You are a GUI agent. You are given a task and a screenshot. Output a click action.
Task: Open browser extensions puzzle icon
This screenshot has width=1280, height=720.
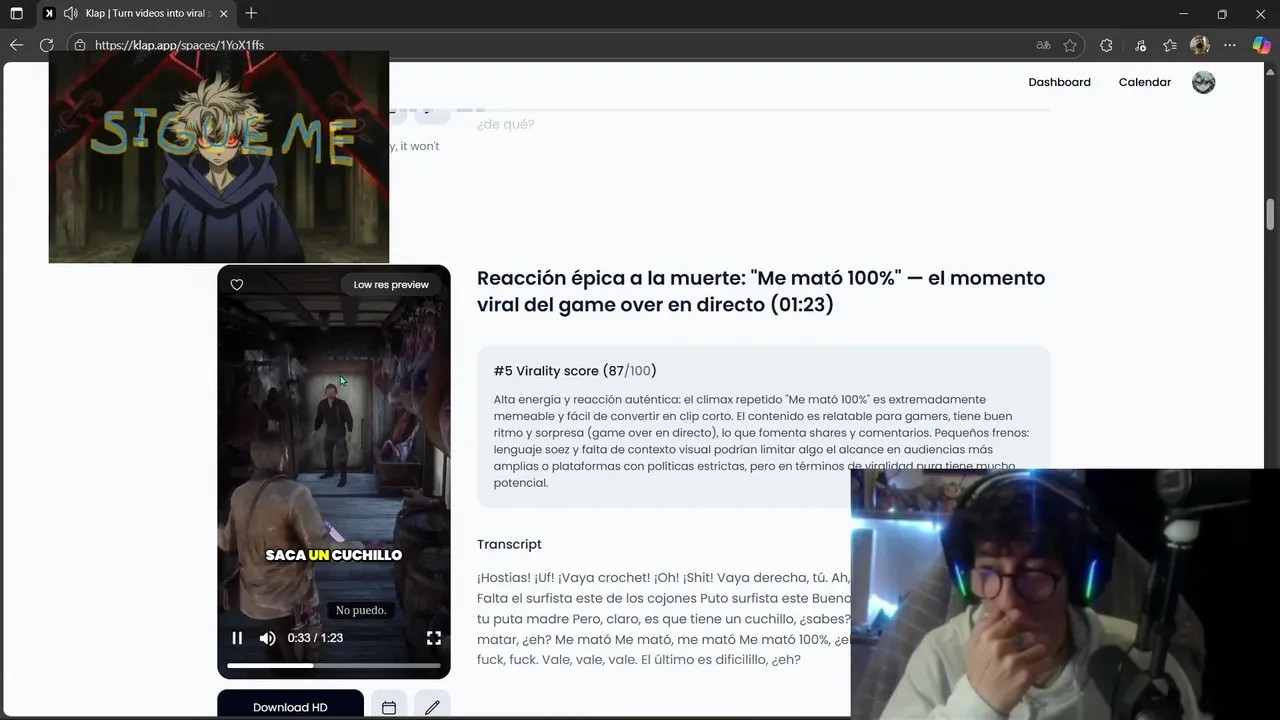pos(1106,45)
